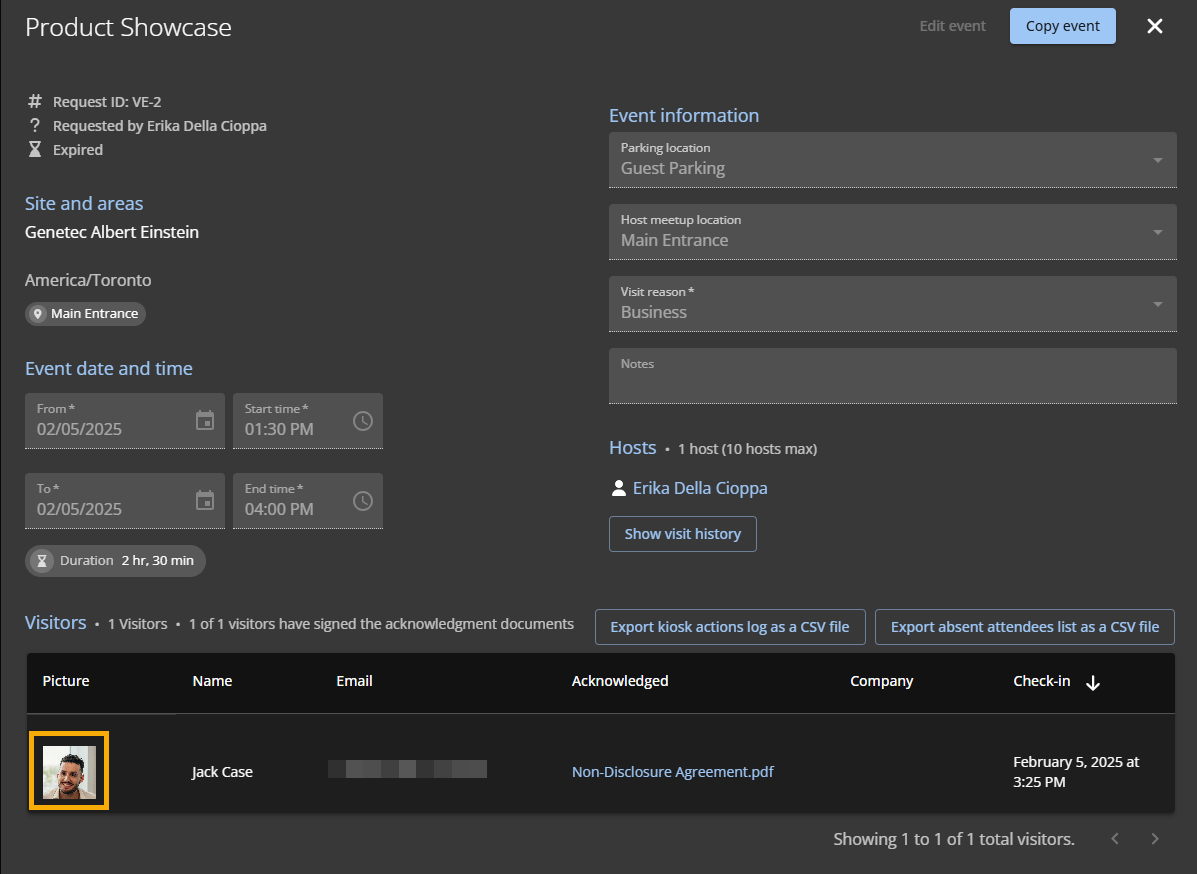Go to next visitors page
The height and width of the screenshot is (874, 1197).
pos(1155,839)
